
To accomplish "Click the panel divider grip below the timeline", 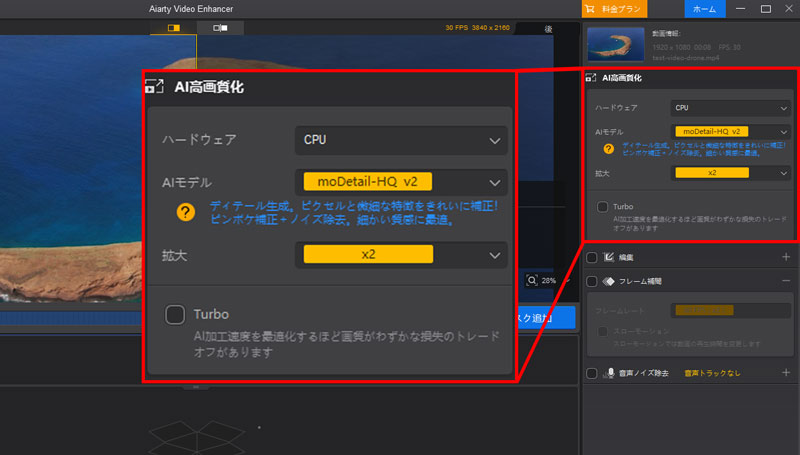I will 196,387.
